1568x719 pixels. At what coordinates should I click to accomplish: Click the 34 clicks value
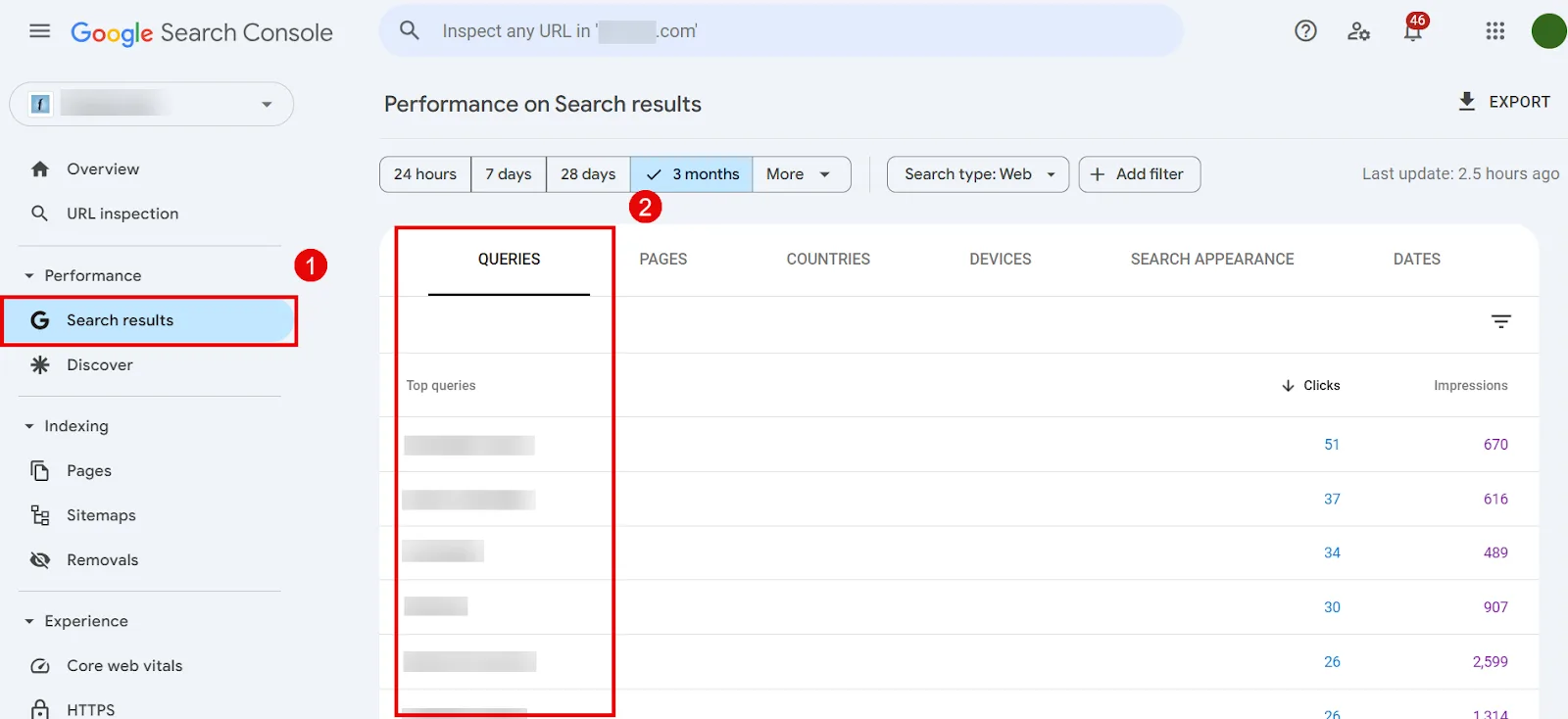(1332, 553)
